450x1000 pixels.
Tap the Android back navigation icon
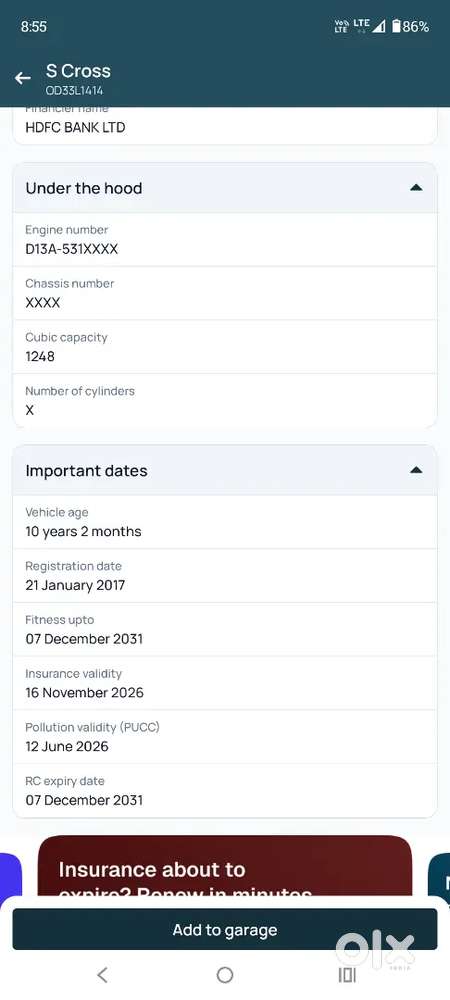click(x=102, y=974)
